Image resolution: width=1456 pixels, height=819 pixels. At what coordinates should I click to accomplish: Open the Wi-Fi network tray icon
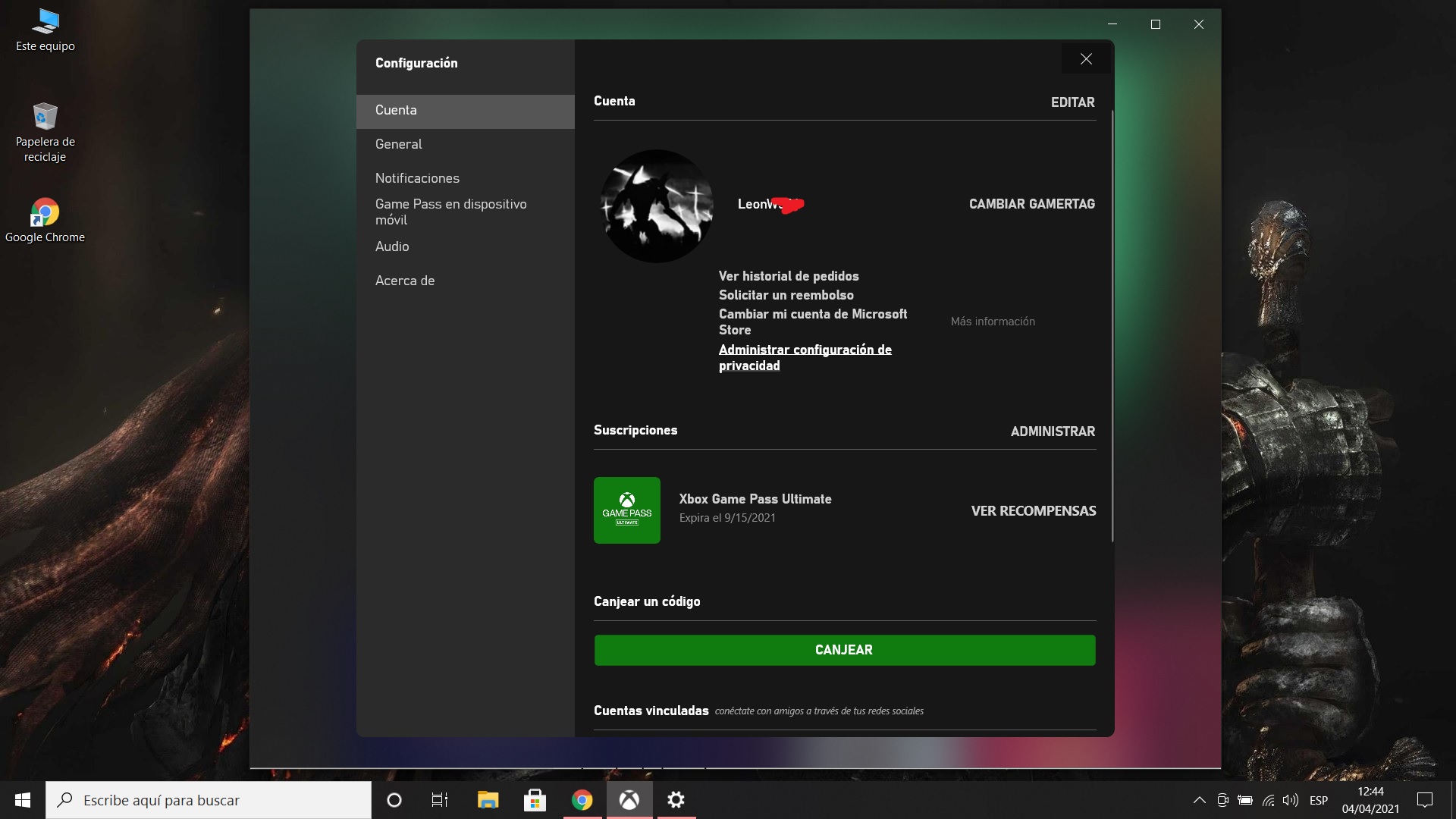1268,800
